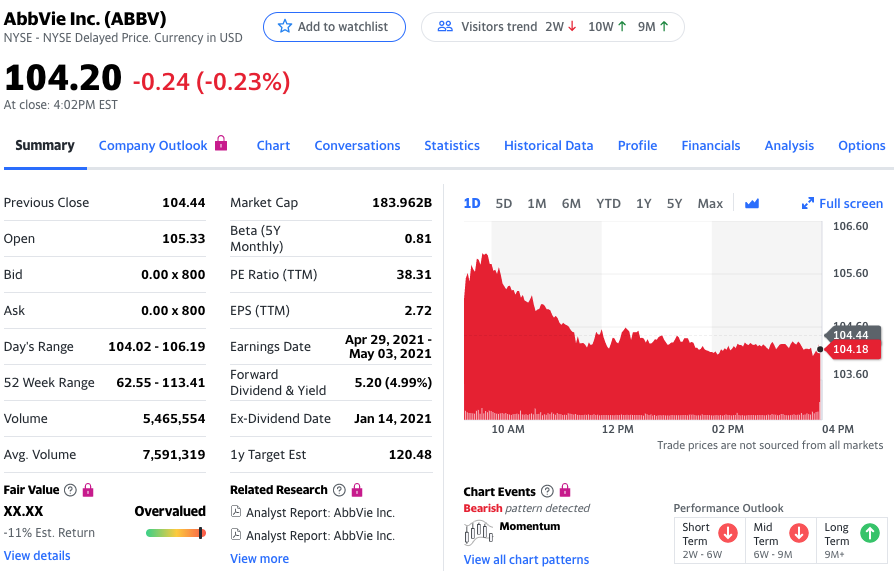Click the Bearish pattern detected text
Image resolution: width=894 pixels, height=571 pixels.
(526, 508)
